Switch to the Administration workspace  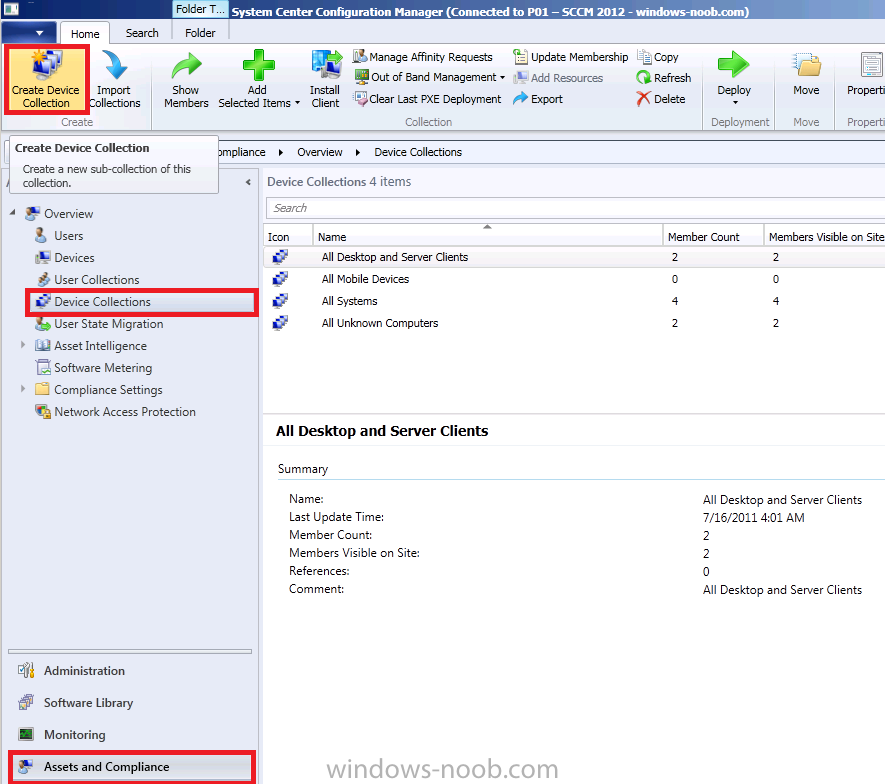[85, 671]
